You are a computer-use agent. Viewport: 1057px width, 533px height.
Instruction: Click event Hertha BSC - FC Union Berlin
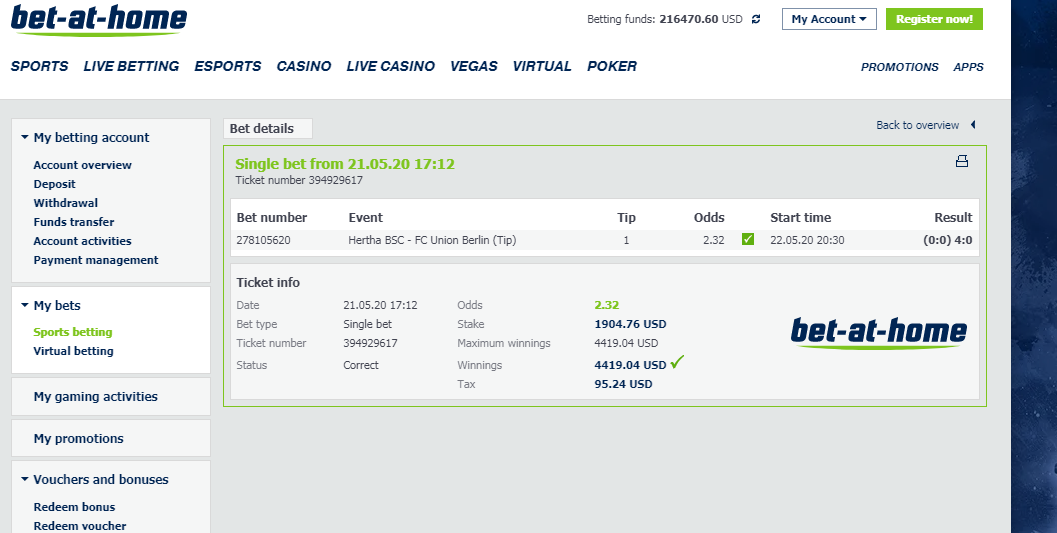tap(432, 240)
